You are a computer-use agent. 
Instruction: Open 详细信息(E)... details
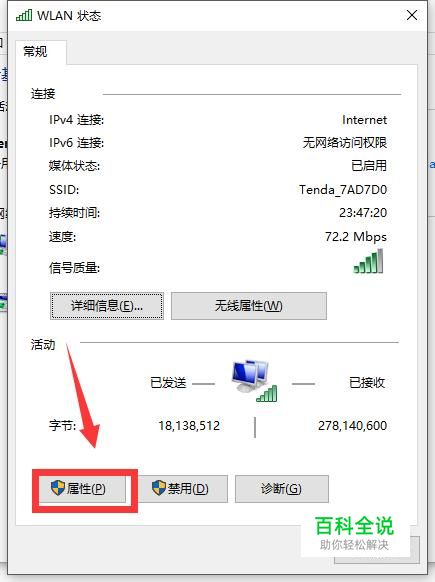click(x=107, y=306)
